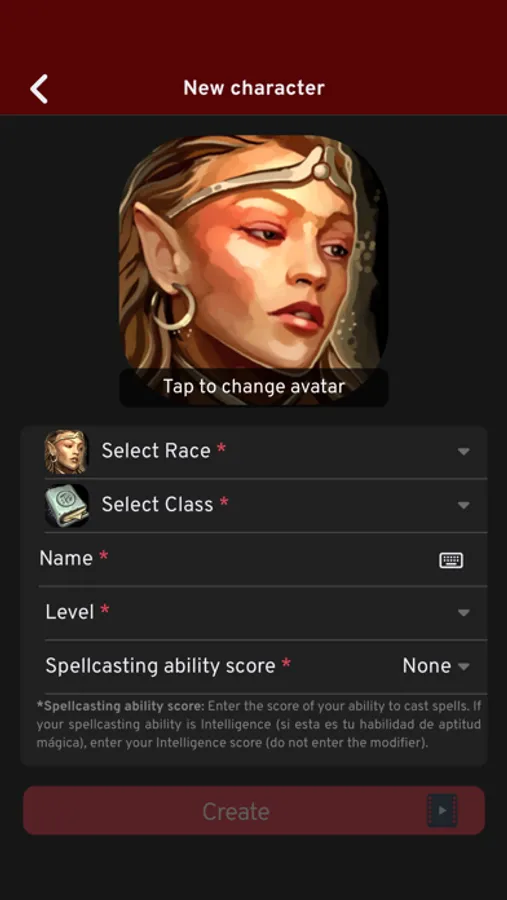Click the 'Spellcasting ability score' label
507x900 pixels.
[x=160, y=666]
